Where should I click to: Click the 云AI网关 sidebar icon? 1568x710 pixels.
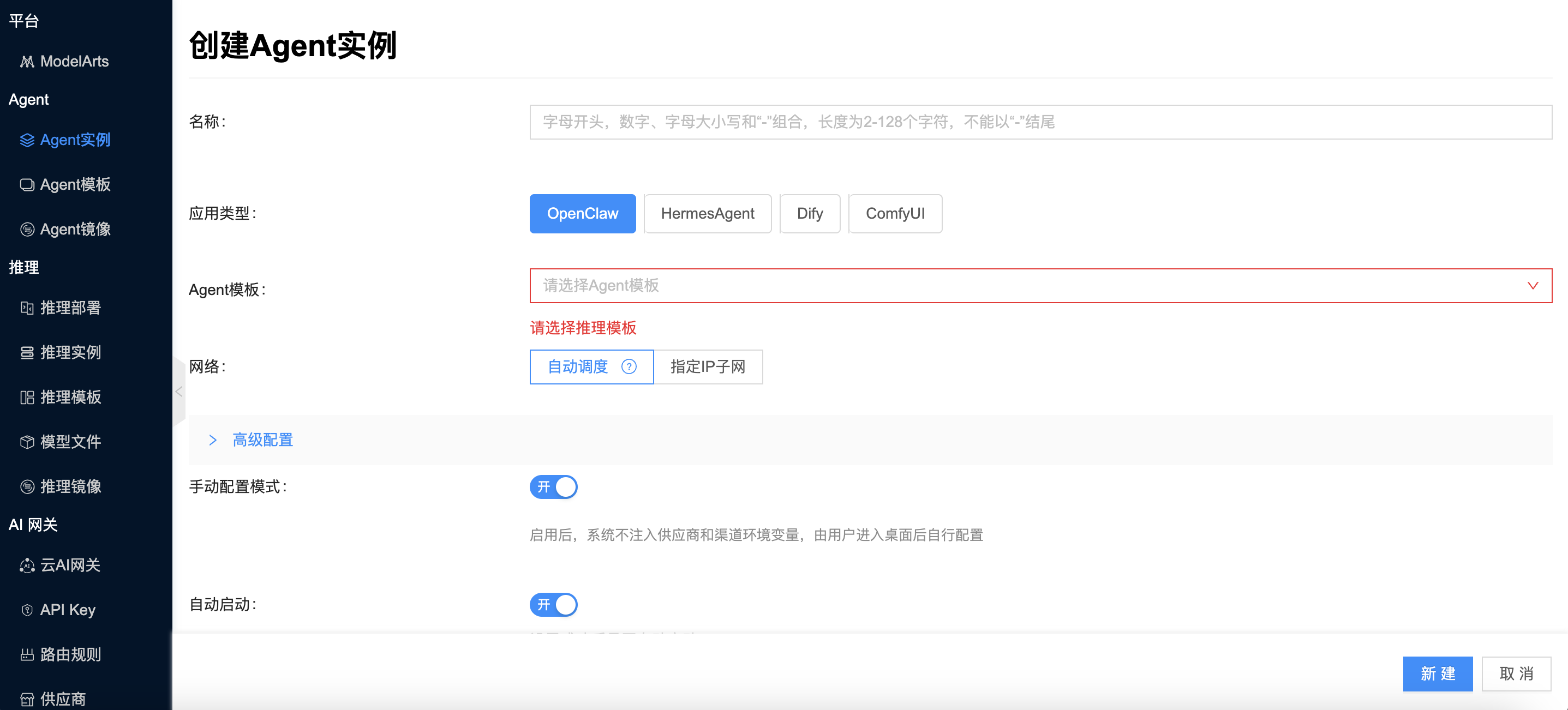27,566
